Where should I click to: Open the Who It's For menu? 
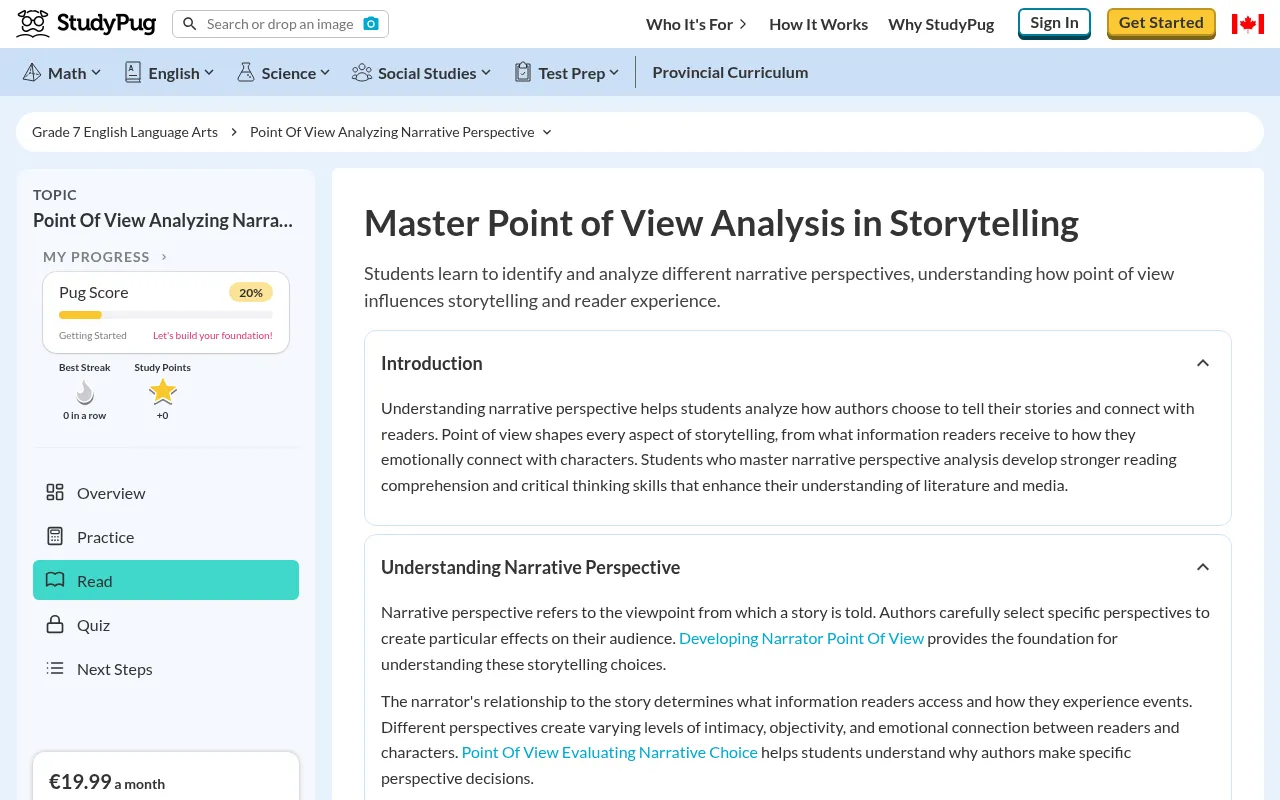tap(697, 24)
